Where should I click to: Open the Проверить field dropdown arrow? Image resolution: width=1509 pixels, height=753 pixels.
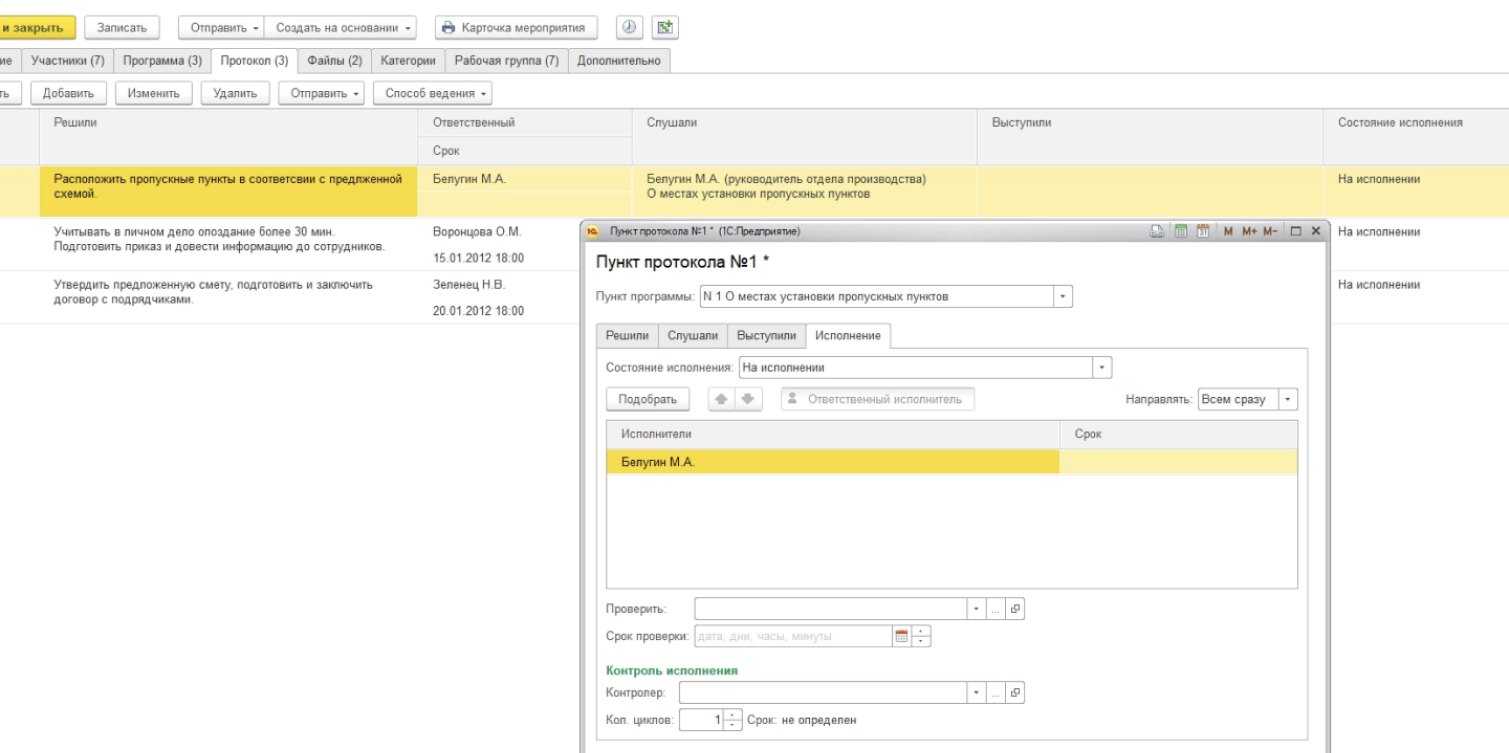tap(977, 608)
